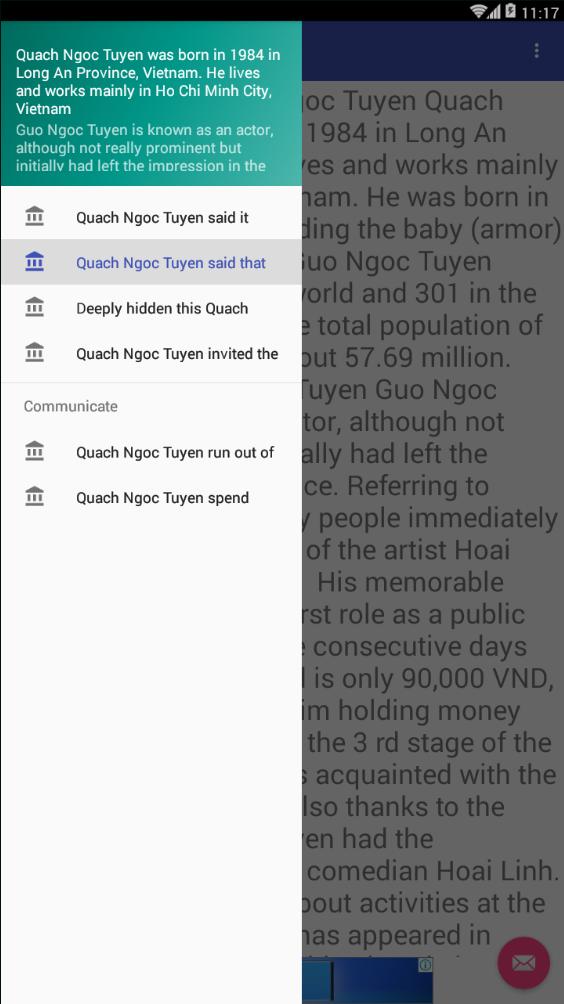Viewport: 564px width, 1004px height.
Task: Tap the ad info icon on banner
Action: click(426, 964)
